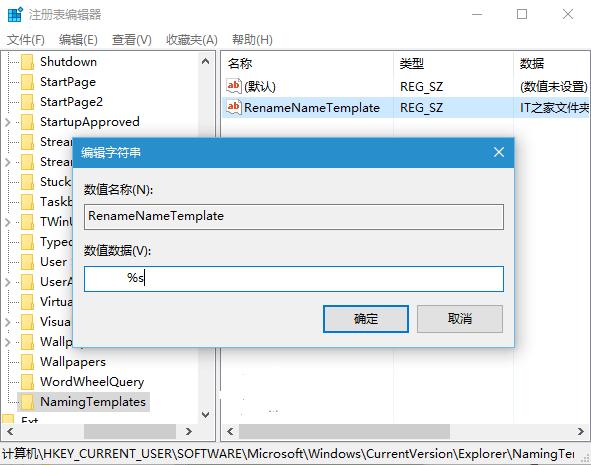This screenshot has height=465, width=591.
Task: Expand the UserA key node
Action: pos(8,282)
